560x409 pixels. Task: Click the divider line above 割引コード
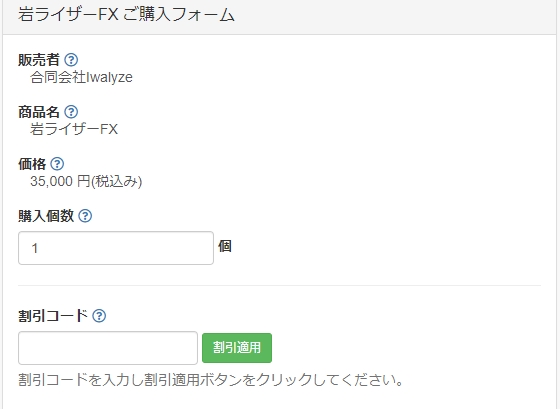[x=280, y=285]
